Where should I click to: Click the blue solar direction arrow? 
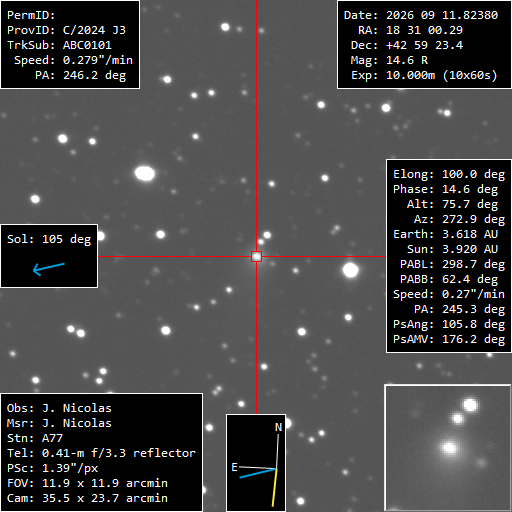(49, 269)
